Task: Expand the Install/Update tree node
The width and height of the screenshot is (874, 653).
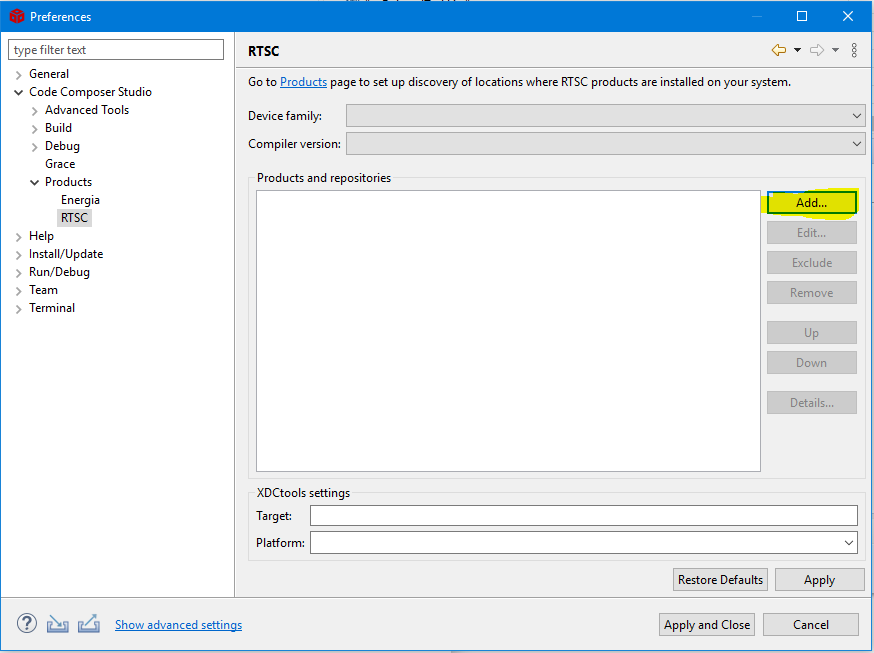Action: pos(19,255)
